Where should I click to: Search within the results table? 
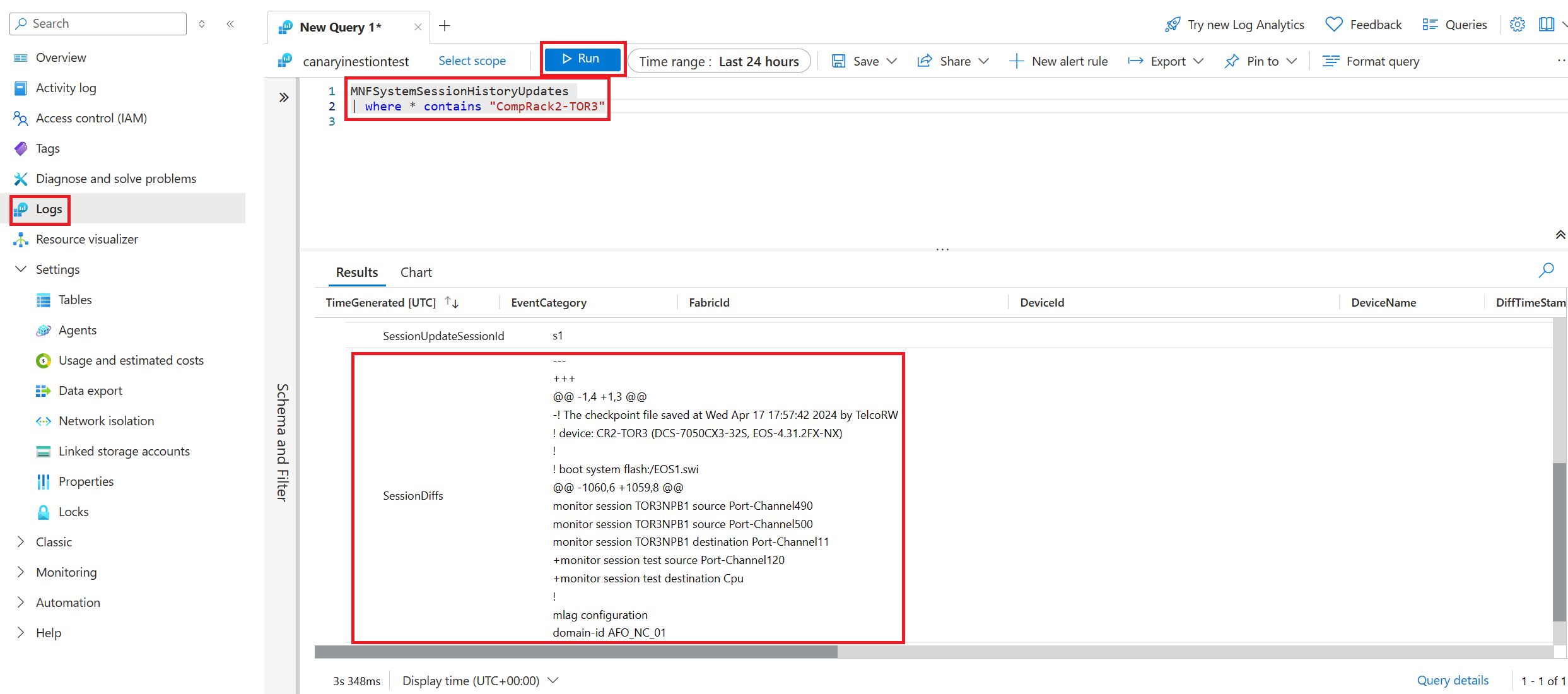(1546, 271)
